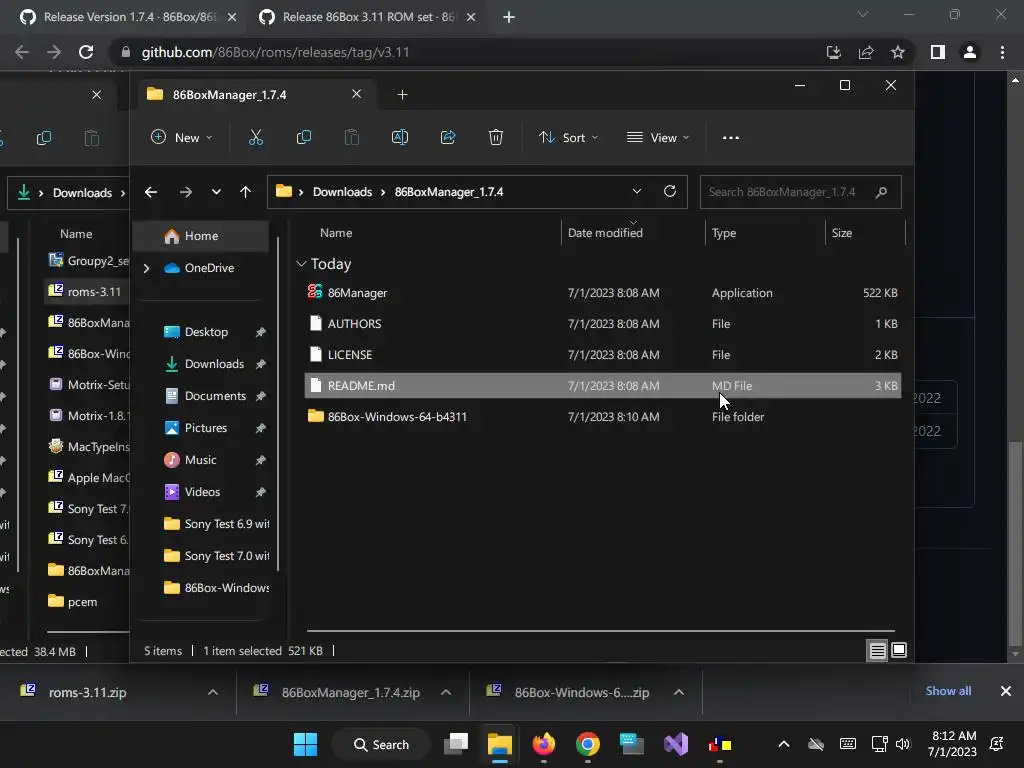Open Task View on the taskbar

pos(456,744)
